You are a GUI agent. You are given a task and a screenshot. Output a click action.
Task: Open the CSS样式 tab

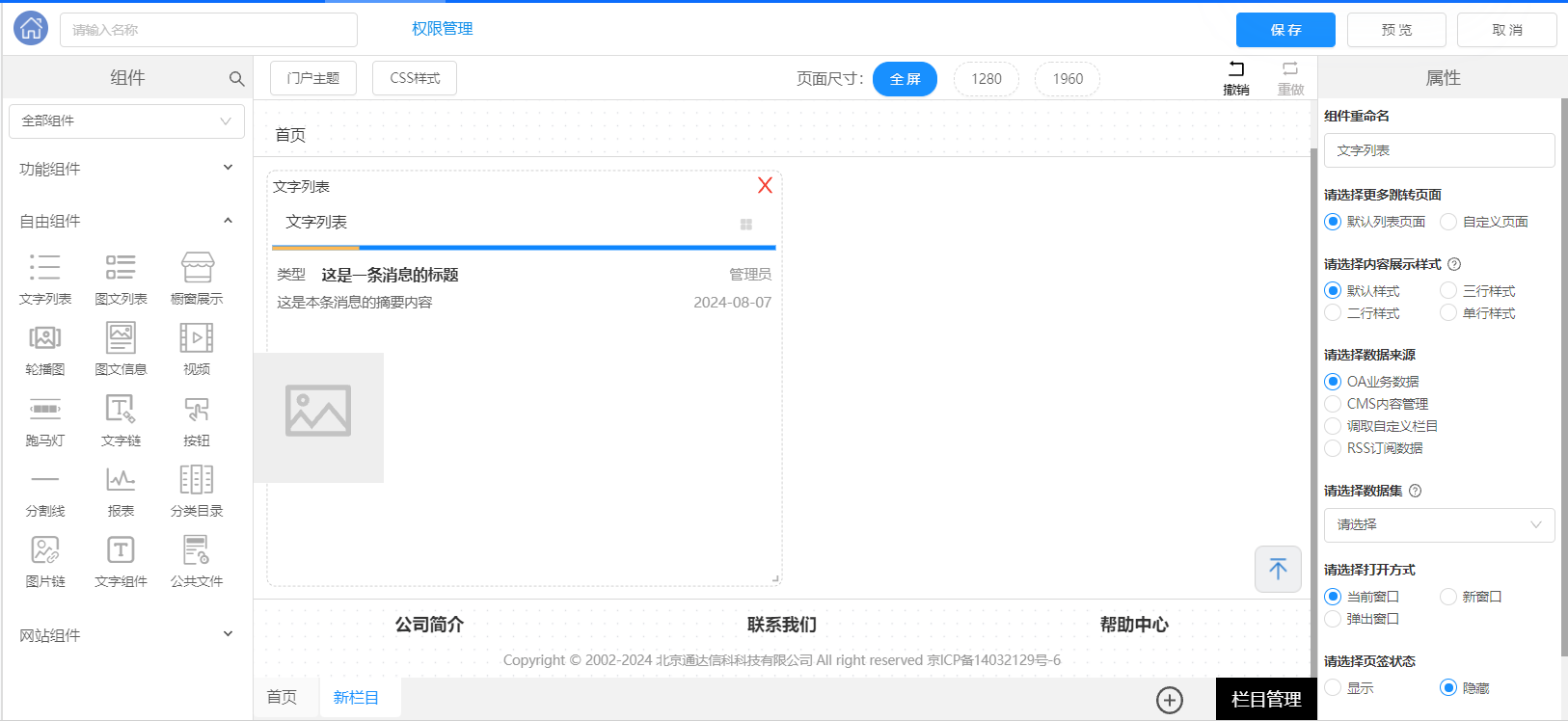[415, 78]
